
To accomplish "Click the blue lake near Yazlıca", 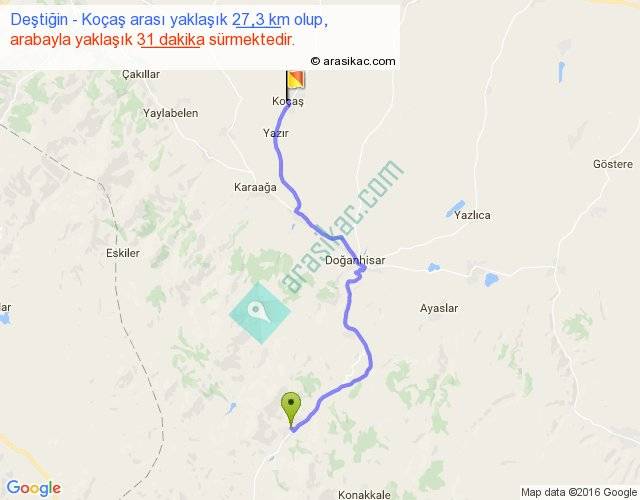I will tap(456, 209).
